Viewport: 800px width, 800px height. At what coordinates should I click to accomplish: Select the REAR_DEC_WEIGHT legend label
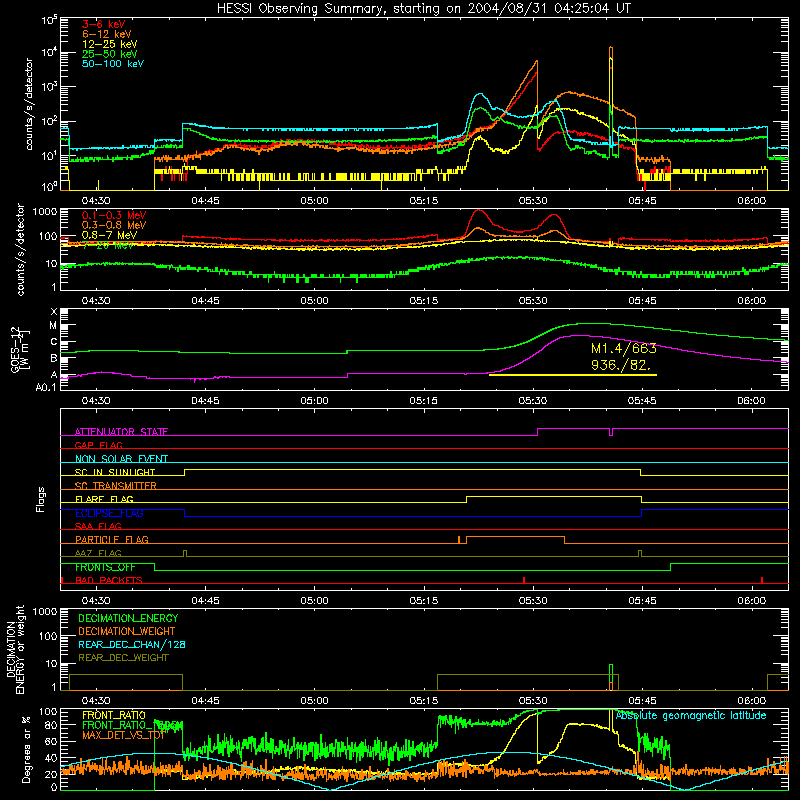(x=123, y=658)
